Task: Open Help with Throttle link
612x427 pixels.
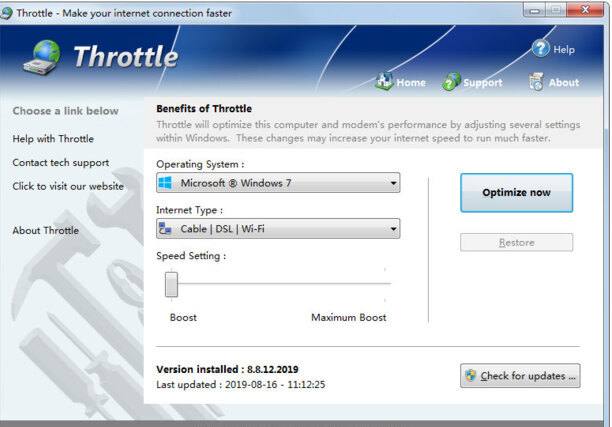Action: pos(53,139)
